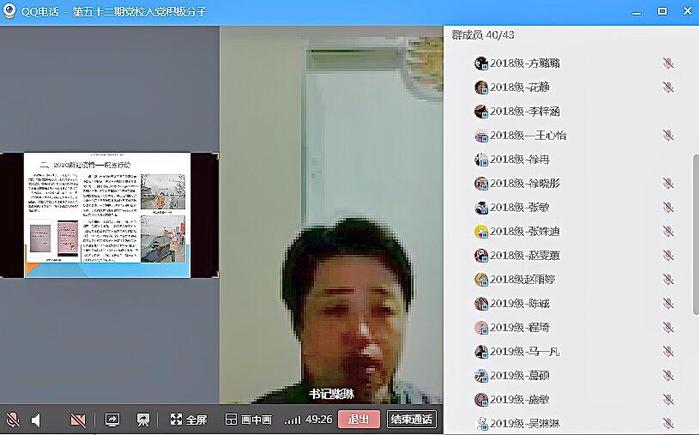This screenshot has width=699, height=435.
Task: Switch to 画中画 picture-in-picture layout
Action: [248, 420]
